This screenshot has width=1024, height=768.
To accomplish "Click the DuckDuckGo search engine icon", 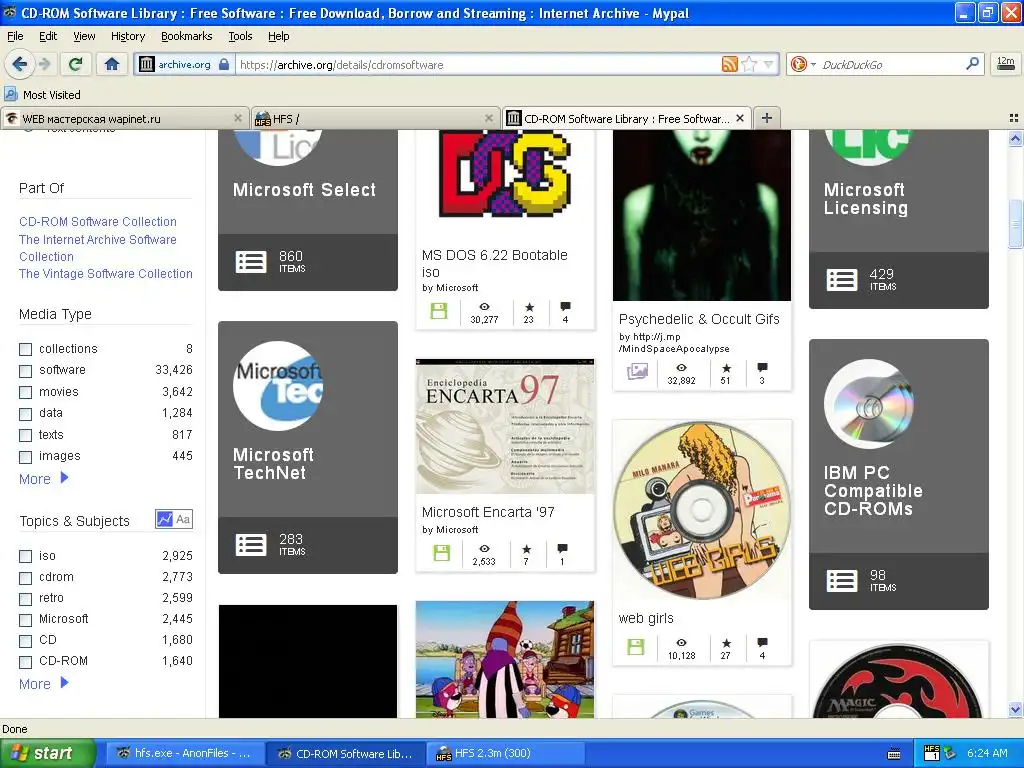I will click(798, 64).
